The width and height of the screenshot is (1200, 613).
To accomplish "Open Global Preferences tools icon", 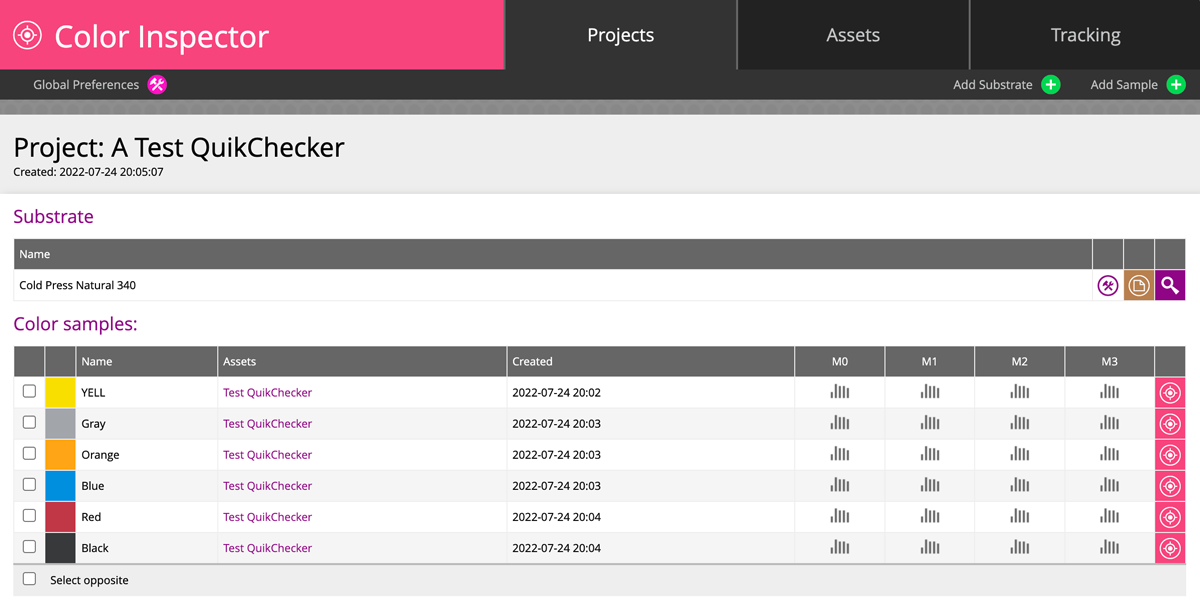I will (157, 85).
